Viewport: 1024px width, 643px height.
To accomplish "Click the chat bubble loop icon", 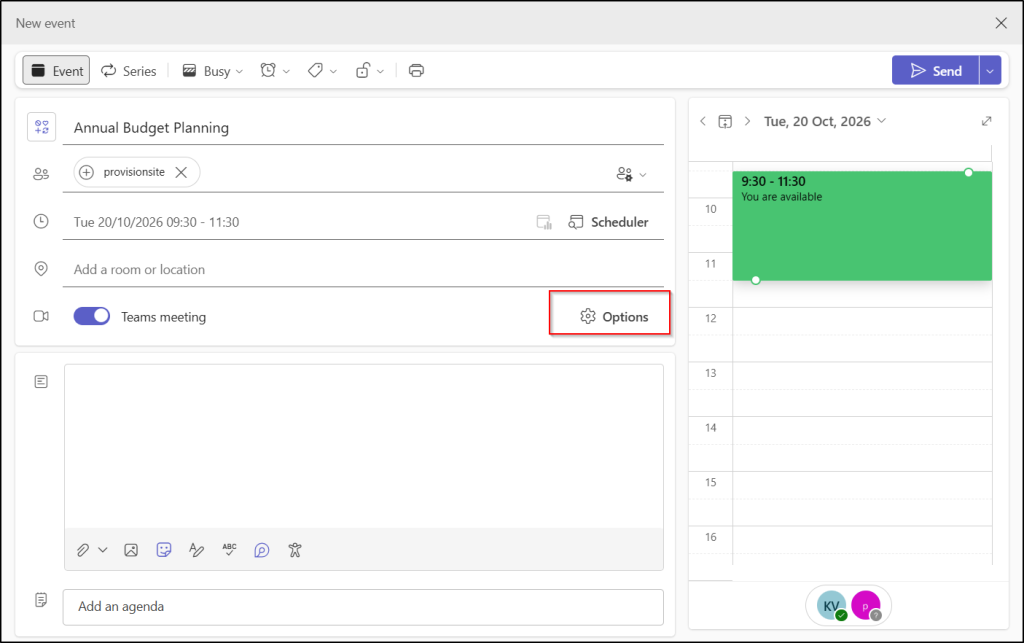I will click(262, 550).
